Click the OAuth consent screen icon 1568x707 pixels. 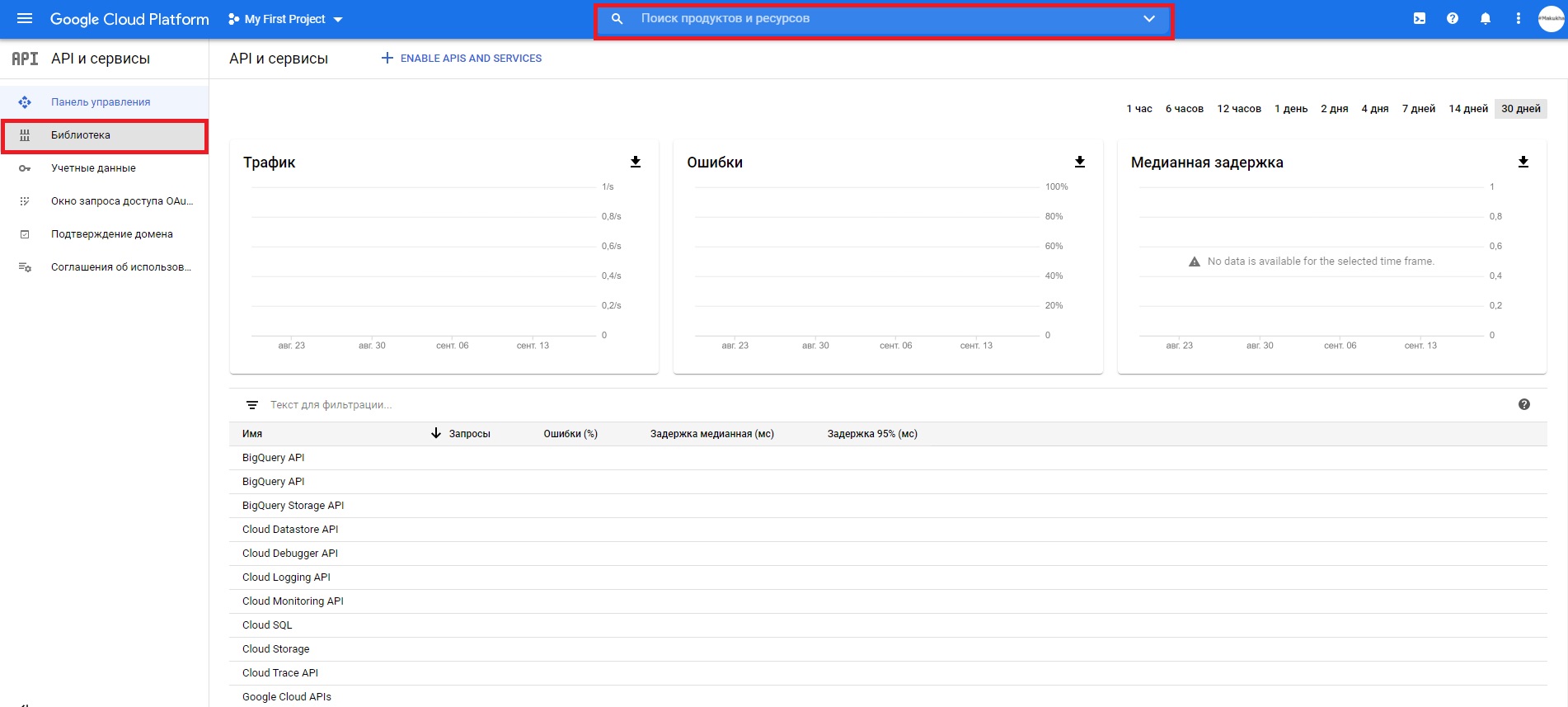(x=25, y=201)
